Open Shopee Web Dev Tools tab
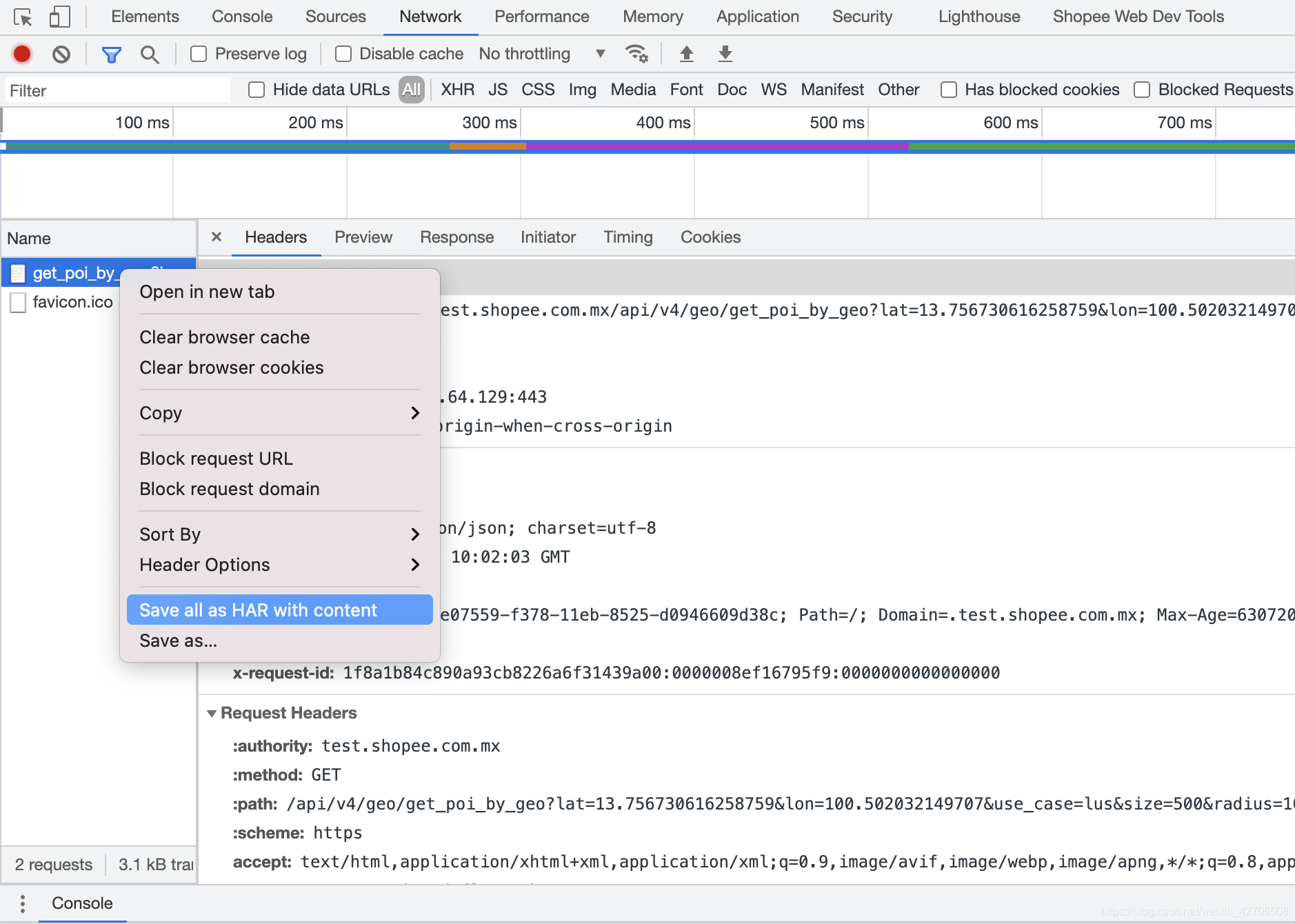Viewport: 1295px width, 924px height. 1138,17
